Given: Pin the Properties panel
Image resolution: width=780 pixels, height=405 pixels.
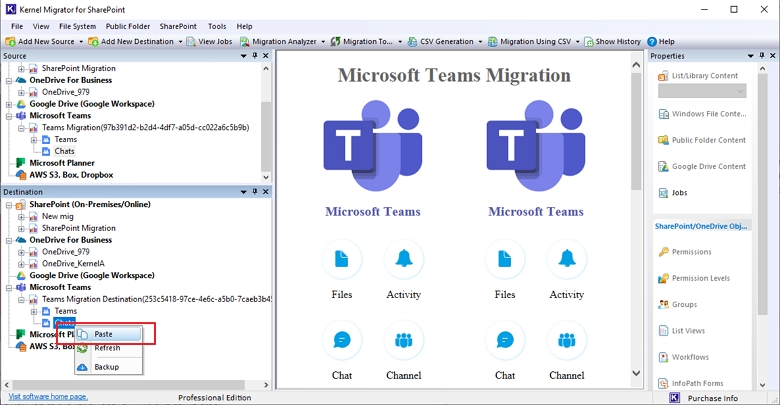Looking at the screenshot, I should click(x=762, y=56).
